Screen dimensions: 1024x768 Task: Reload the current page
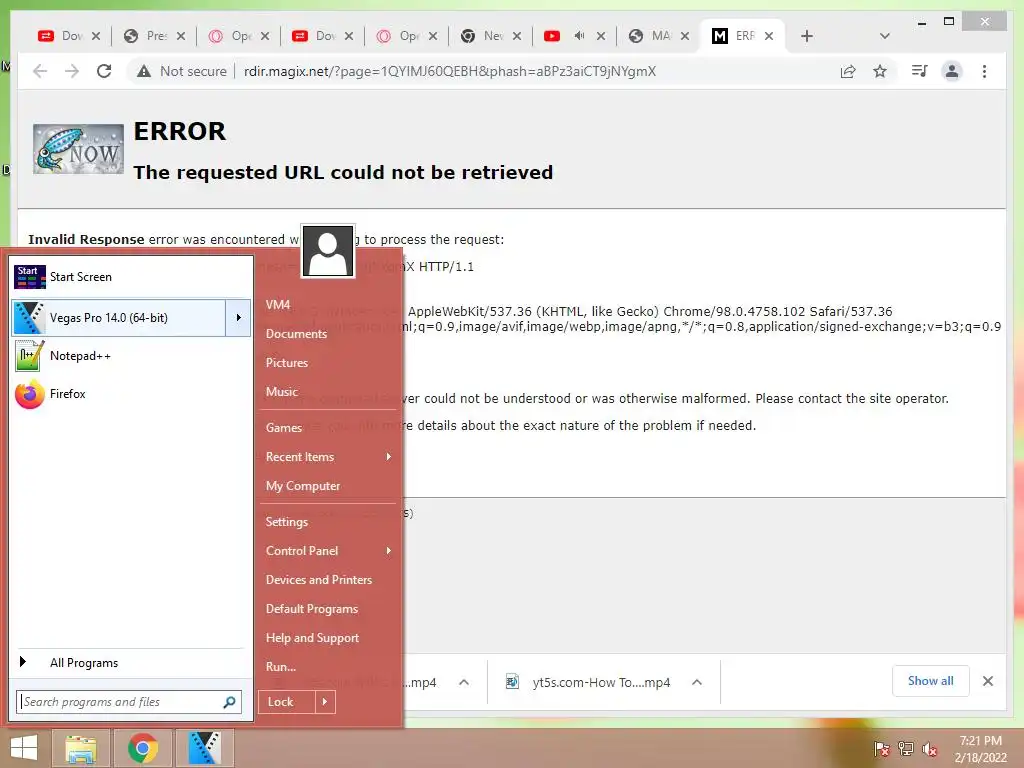[104, 71]
